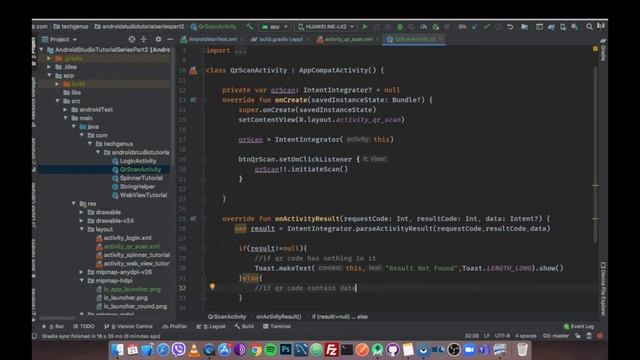The height and width of the screenshot is (360, 640).
Task: Click the yellow inspection indicator atop editor
Action: pos(595,49)
